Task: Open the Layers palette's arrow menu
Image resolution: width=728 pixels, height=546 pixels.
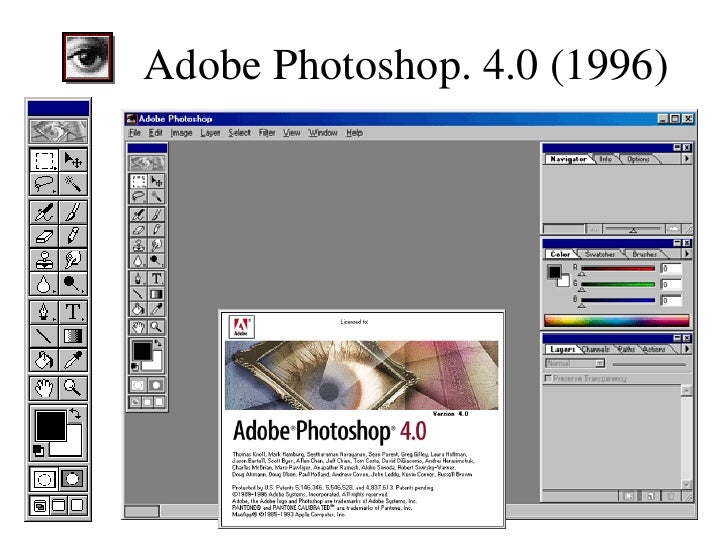Action: tap(686, 349)
